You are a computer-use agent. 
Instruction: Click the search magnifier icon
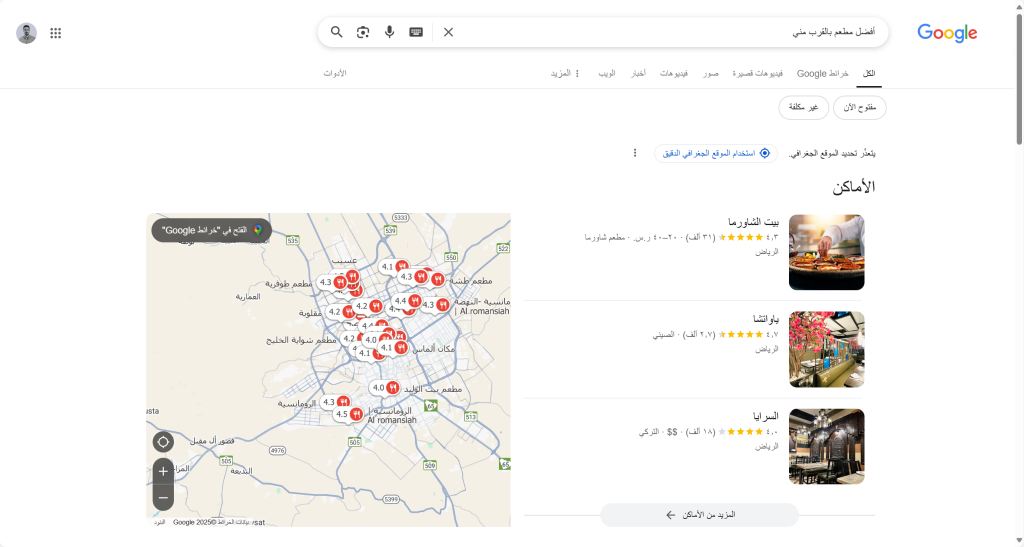336,32
